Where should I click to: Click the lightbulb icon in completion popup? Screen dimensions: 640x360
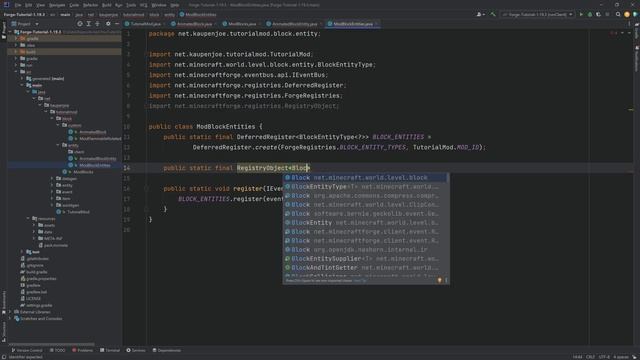click(x=440, y=280)
